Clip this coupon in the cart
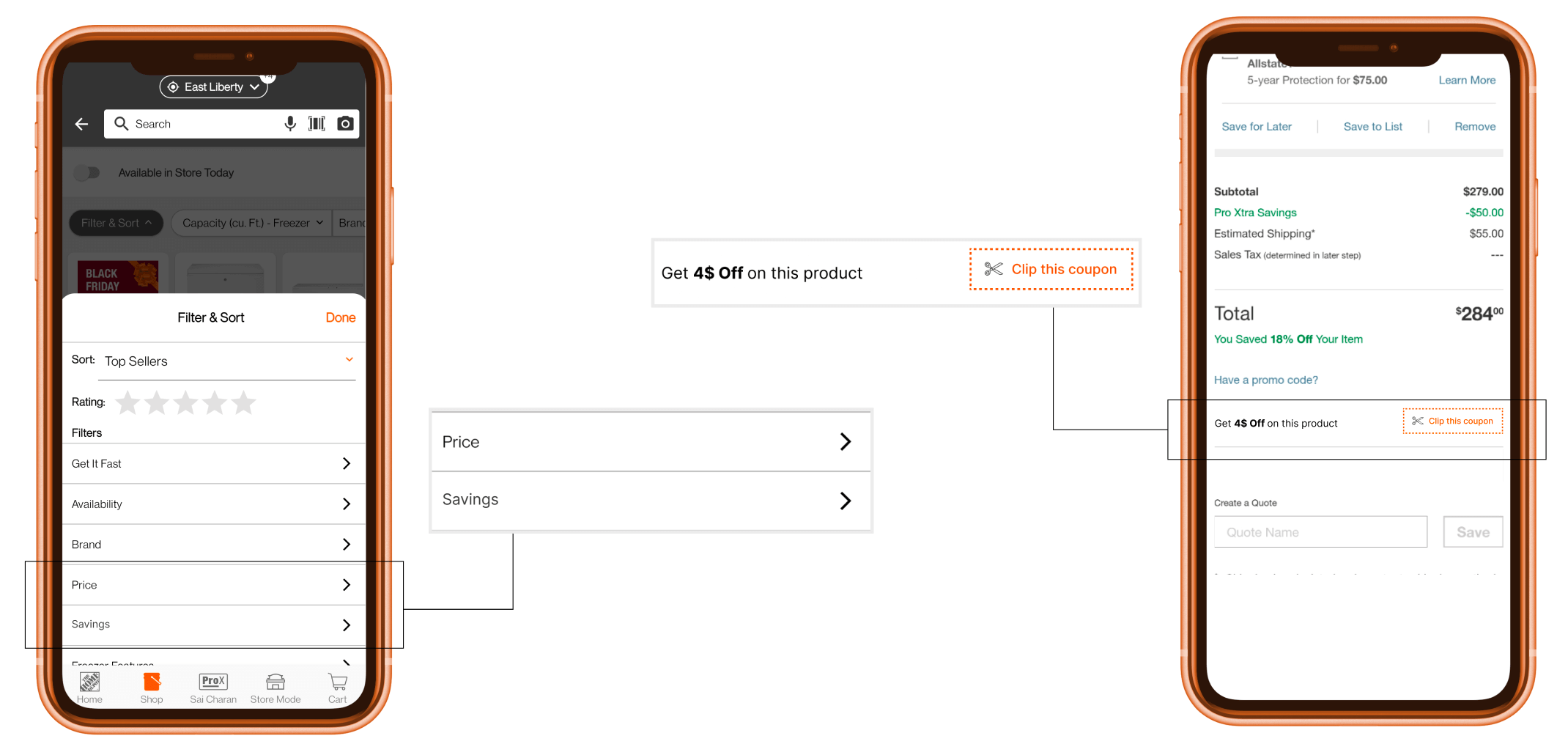 point(1453,421)
